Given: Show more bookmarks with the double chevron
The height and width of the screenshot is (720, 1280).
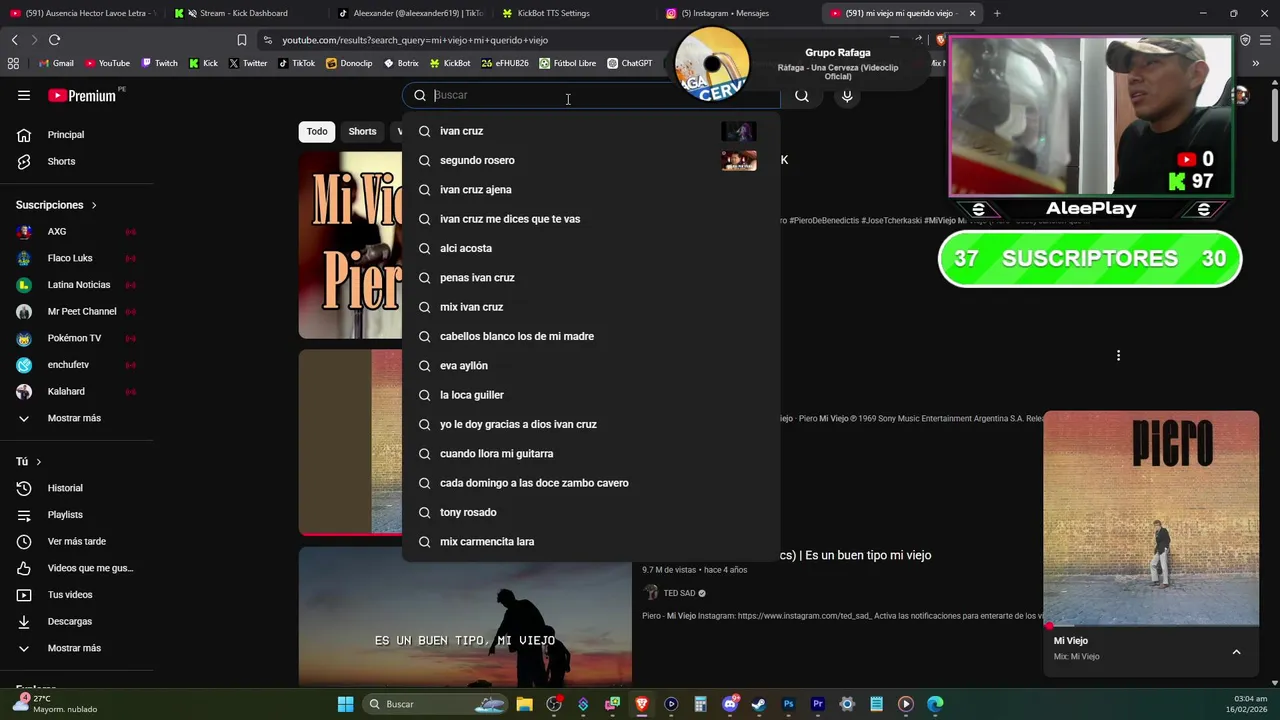Looking at the screenshot, I should [x=1255, y=63].
